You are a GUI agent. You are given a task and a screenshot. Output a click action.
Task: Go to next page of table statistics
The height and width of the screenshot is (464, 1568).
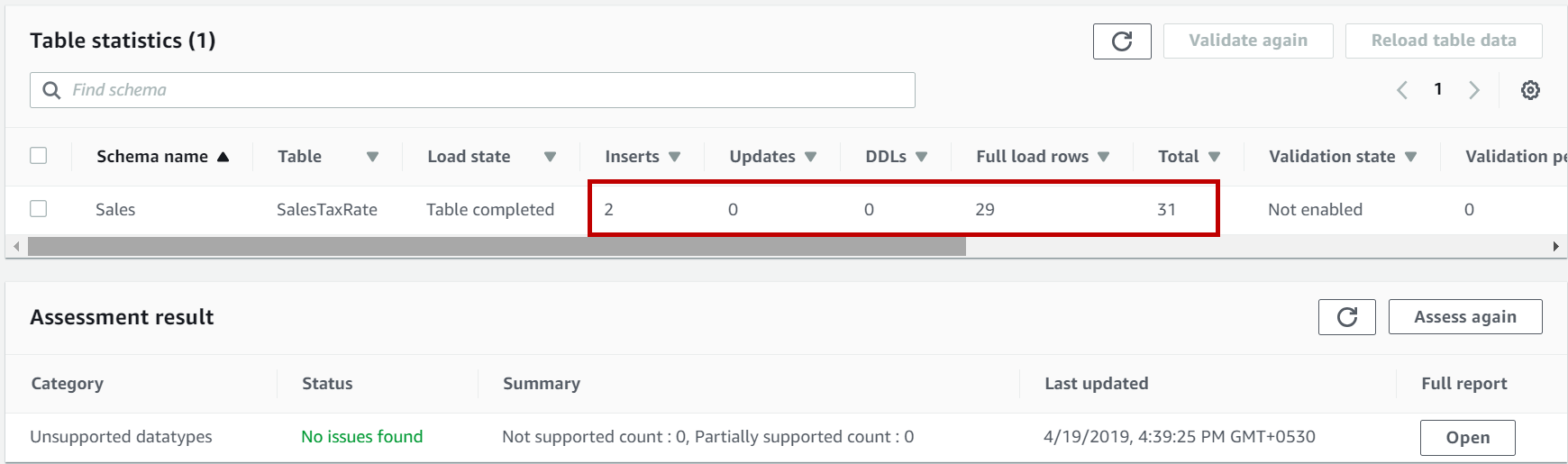point(1474,90)
